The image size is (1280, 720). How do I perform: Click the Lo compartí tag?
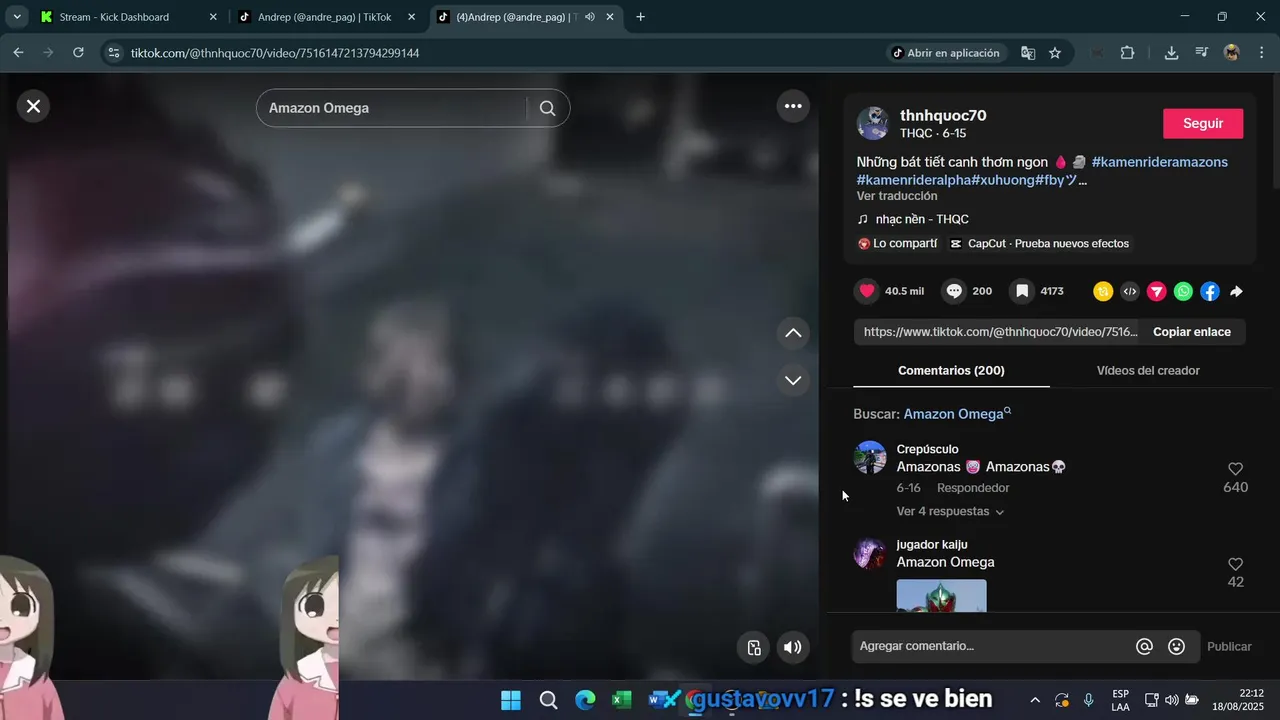click(897, 244)
